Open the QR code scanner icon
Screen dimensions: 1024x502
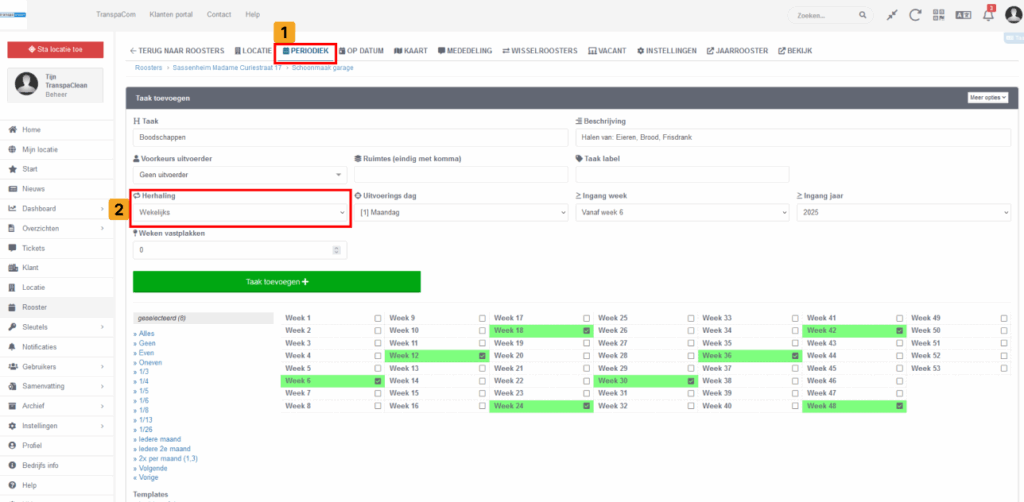(x=939, y=14)
